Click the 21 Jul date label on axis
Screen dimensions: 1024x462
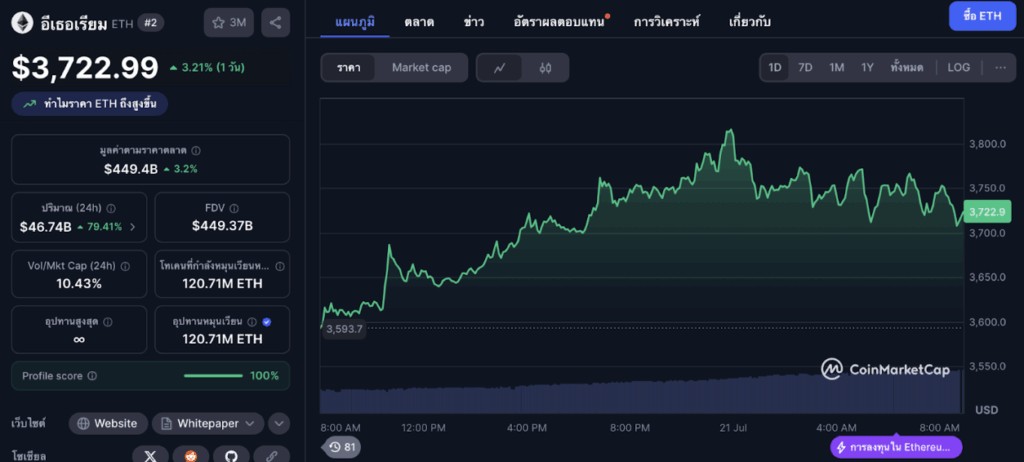(x=732, y=427)
